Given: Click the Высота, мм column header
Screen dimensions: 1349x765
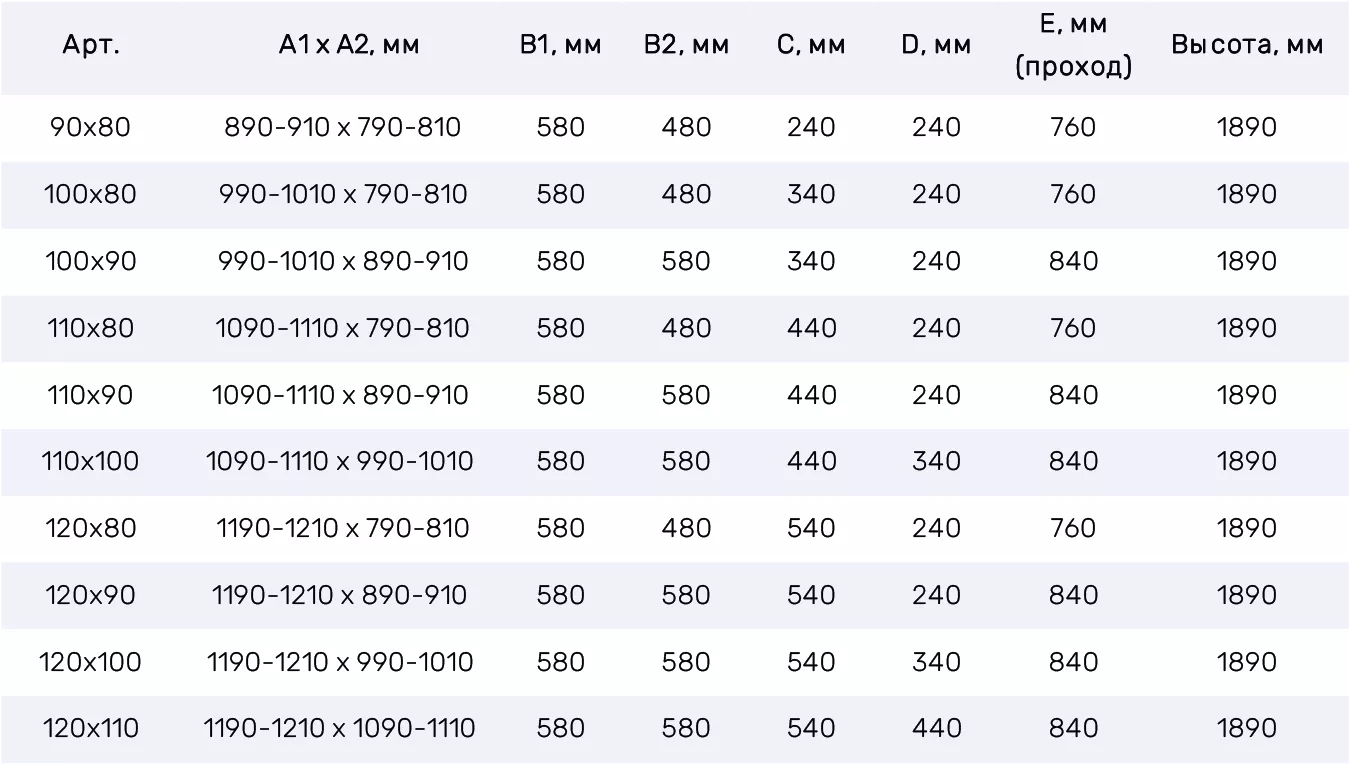Looking at the screenshot, I should tap(1247, 46).
